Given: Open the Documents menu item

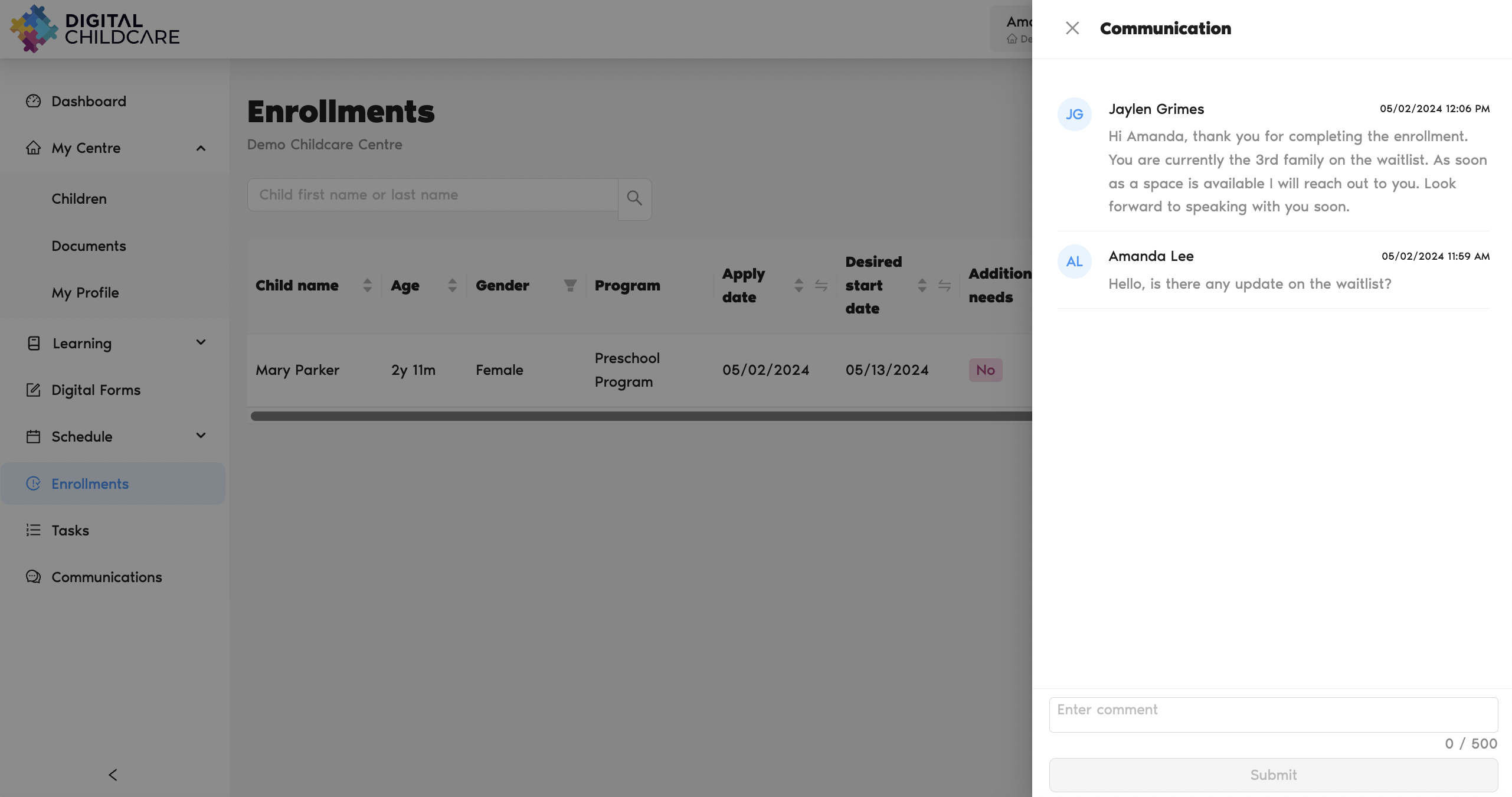Looking at the screenshot, I should (89, 246).
